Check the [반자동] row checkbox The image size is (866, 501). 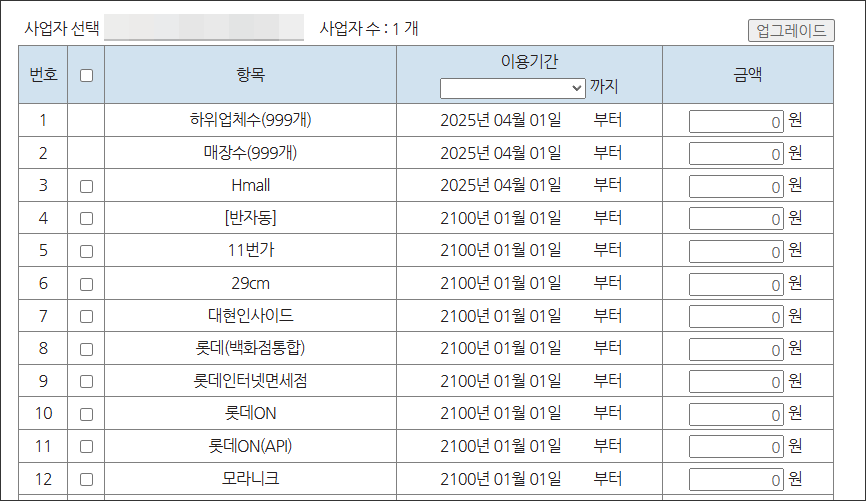click(86, 219)
